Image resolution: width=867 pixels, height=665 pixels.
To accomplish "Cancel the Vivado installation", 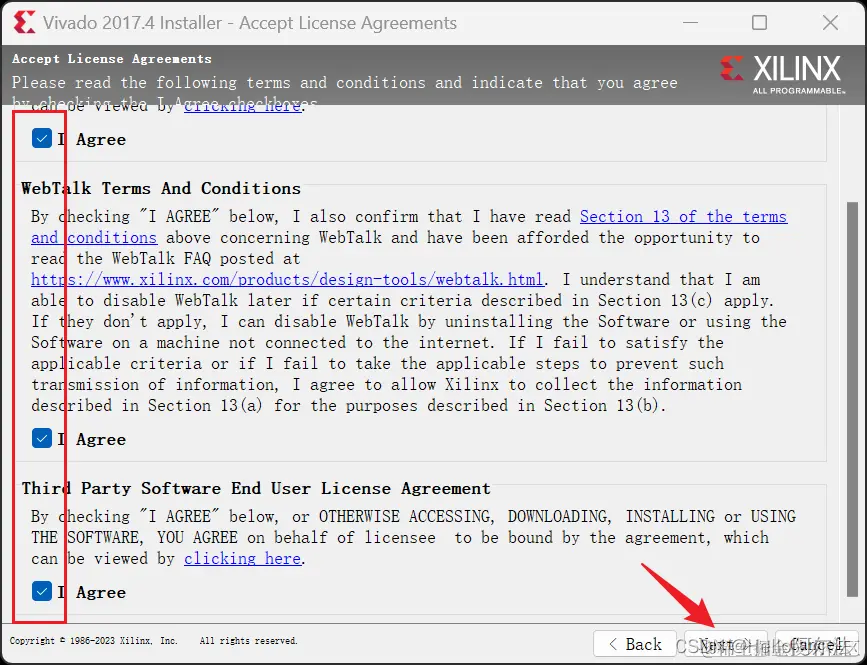I will pyautogui.click(x=817, y=644).
